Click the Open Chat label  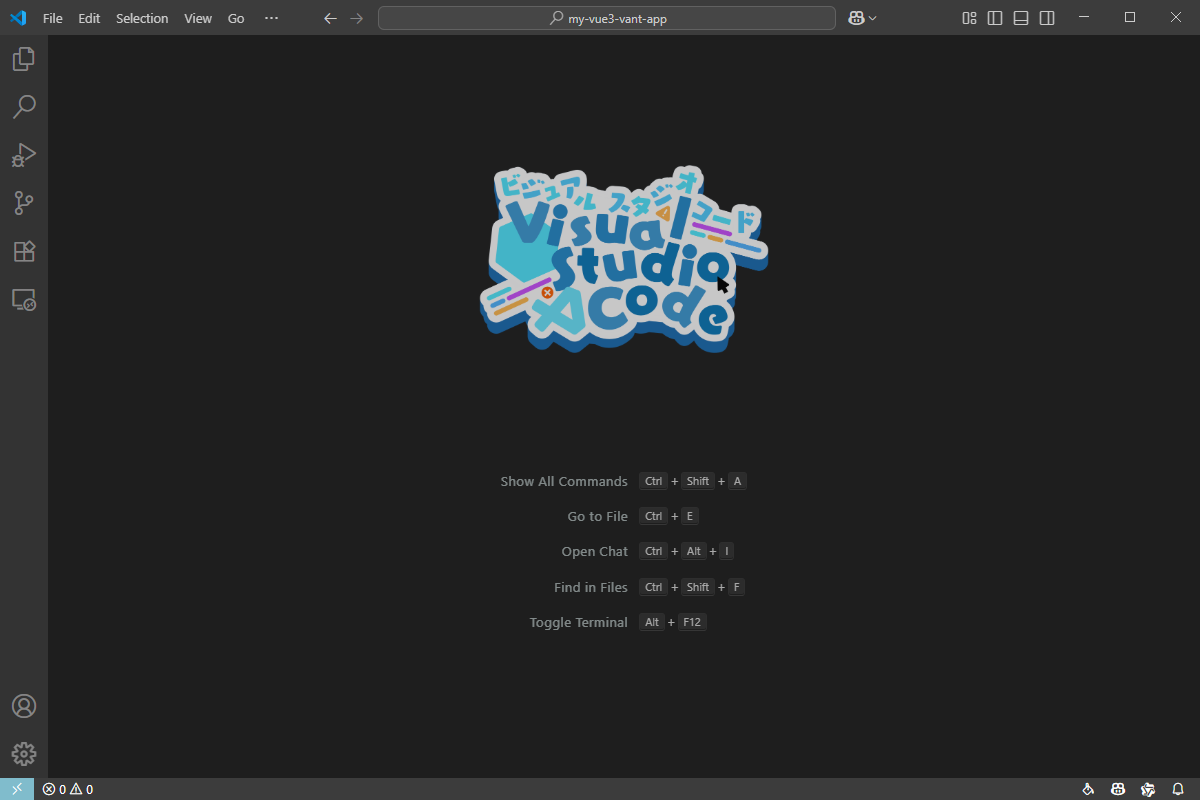pyautogui.click(x=595, y=551)
